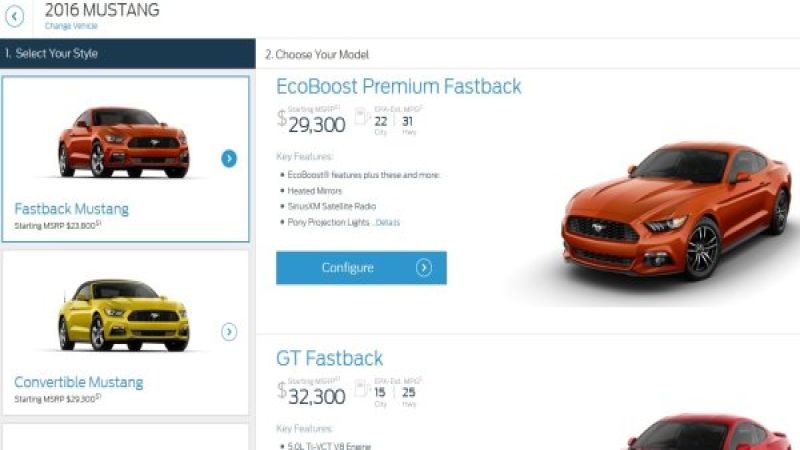Screen dimensions: 800x450
Task: Switch to '2. Choose Your Model' tab
Action: pyautogui.click(x=528, y=54)
